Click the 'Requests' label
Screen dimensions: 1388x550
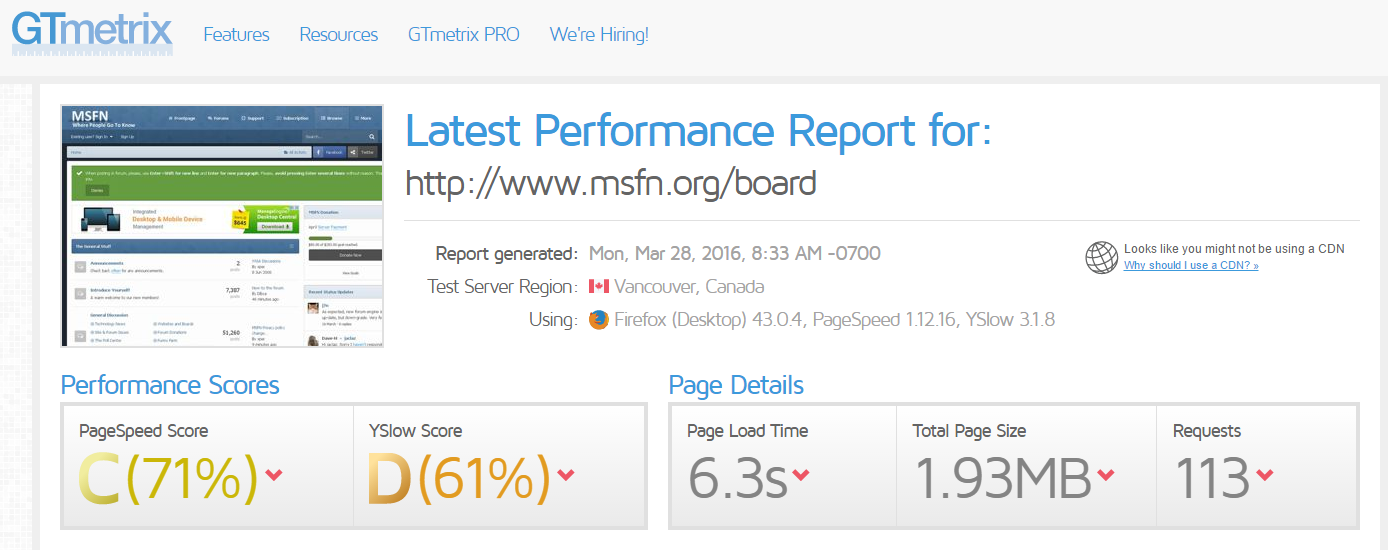point(1207,431)
